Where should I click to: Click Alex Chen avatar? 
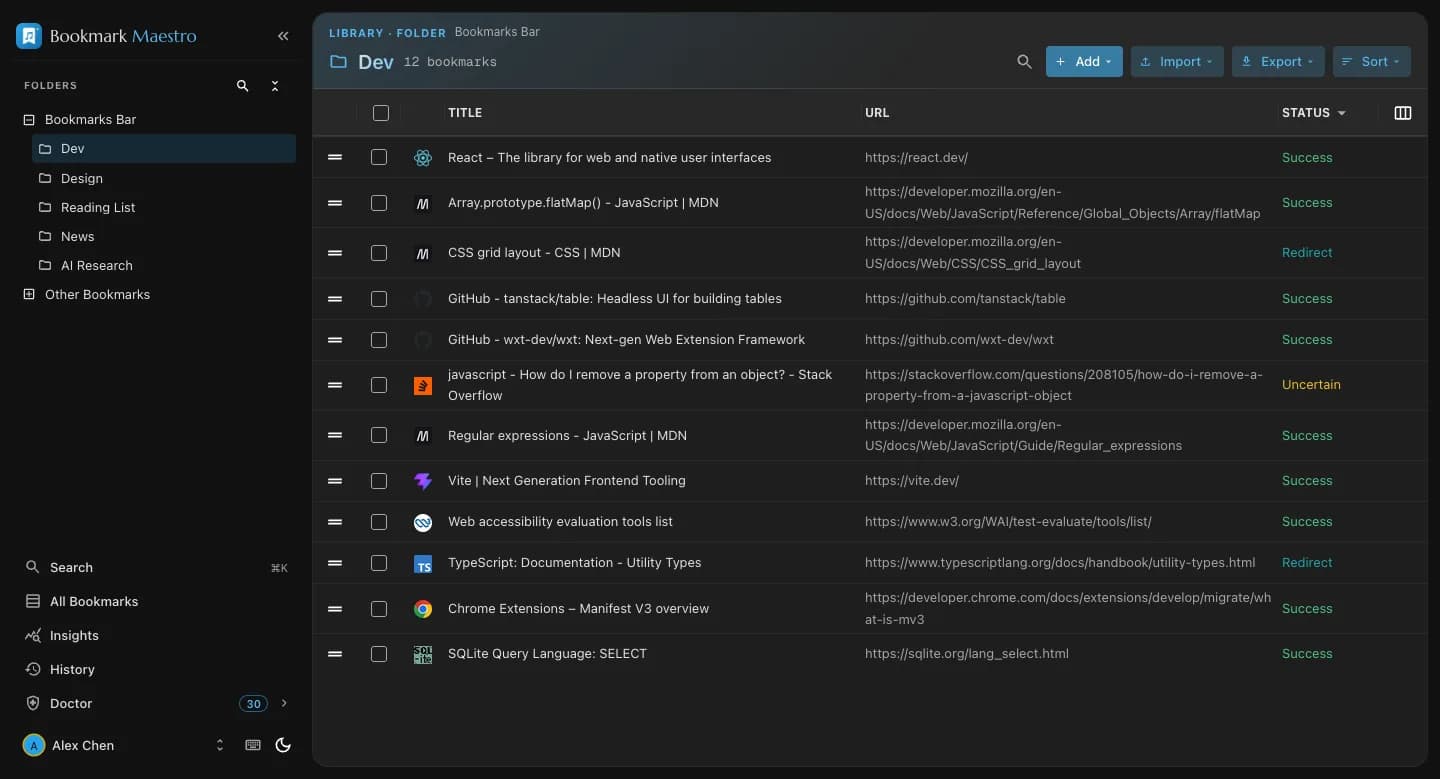coord(34,745)
